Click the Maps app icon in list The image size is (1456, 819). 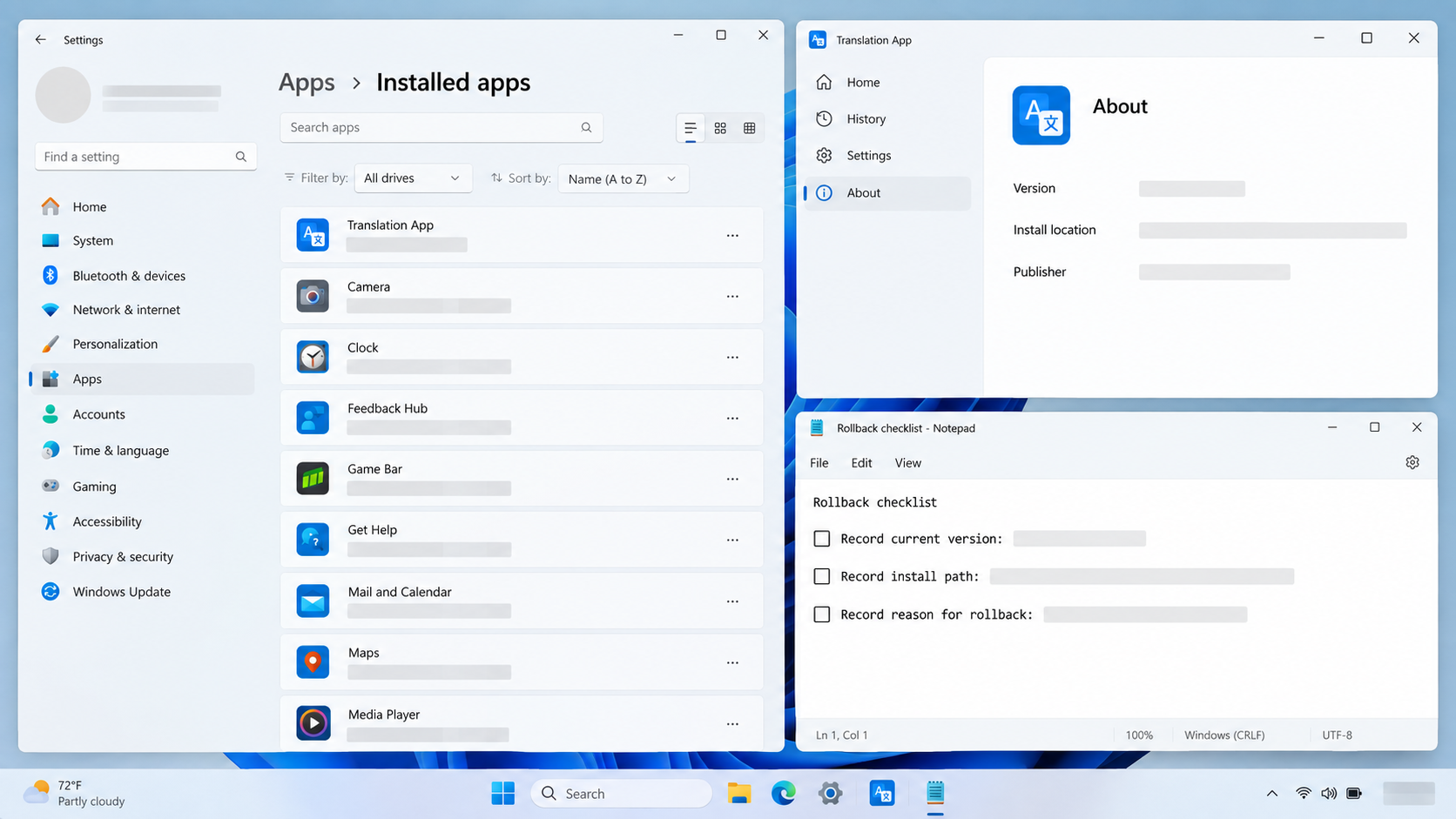coord(313,661)
